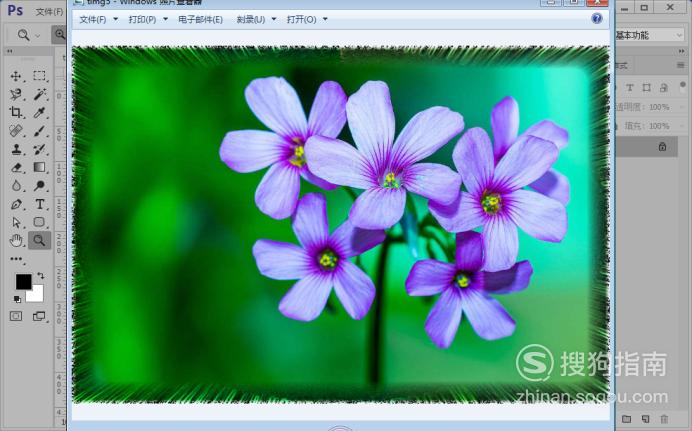The image size is (692, 431).
Task: Create a new group folder in layers panel
Action: click(x=626, y=419)
